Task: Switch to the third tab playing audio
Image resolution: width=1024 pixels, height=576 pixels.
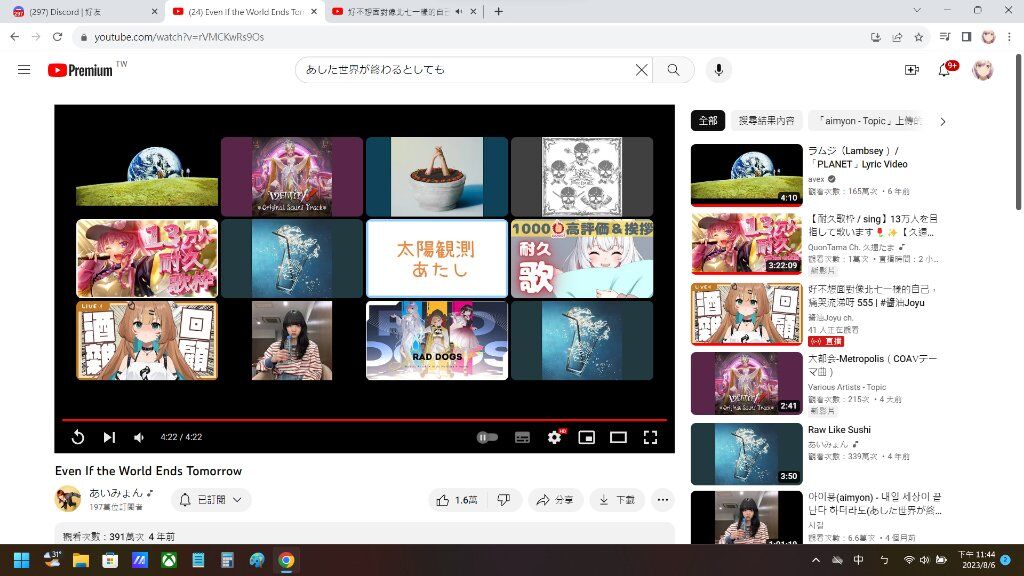Action: tap(404, 12)
